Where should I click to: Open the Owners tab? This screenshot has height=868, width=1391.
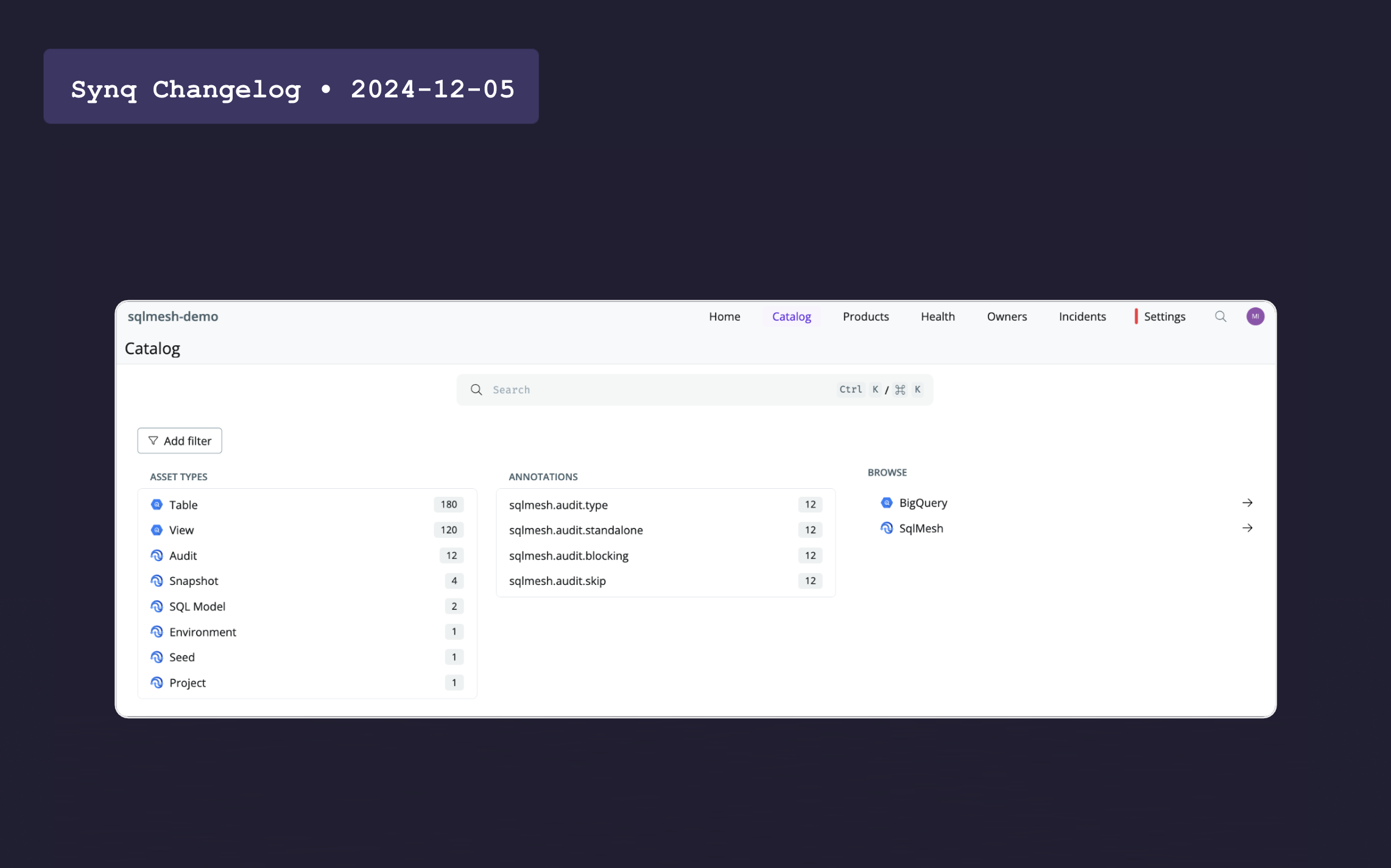point(1007,317)
